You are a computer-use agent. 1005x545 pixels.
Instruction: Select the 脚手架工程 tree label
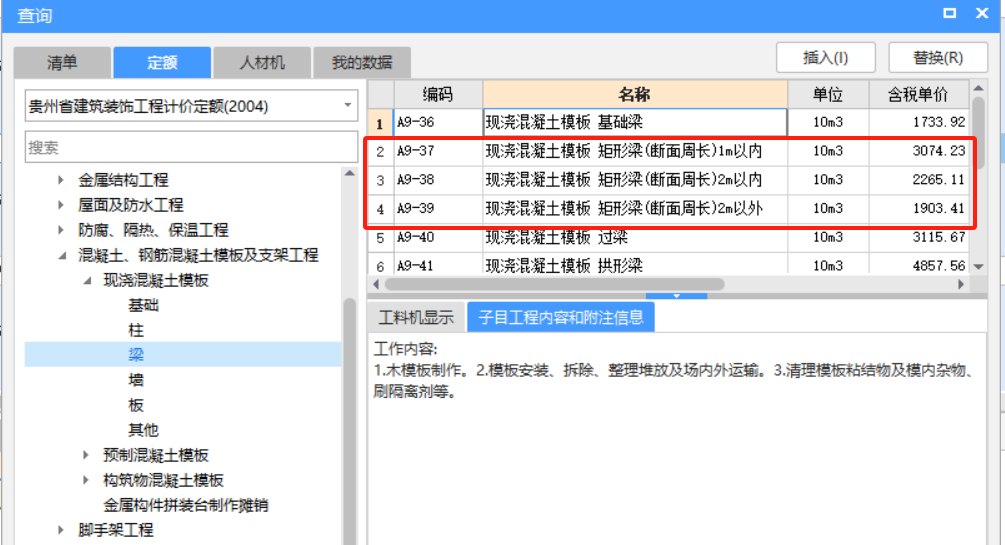pos(116,530)
